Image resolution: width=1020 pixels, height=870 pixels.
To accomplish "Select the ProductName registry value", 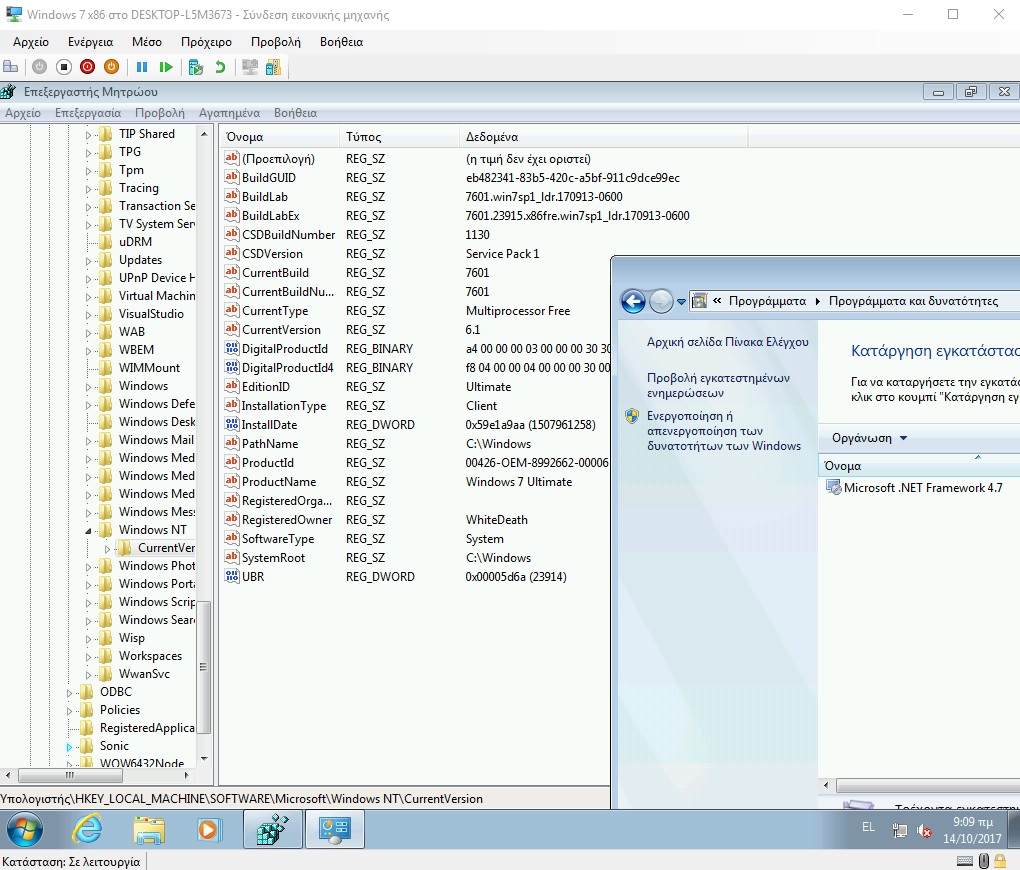I will pyautogui.click(x=279, y=482).
